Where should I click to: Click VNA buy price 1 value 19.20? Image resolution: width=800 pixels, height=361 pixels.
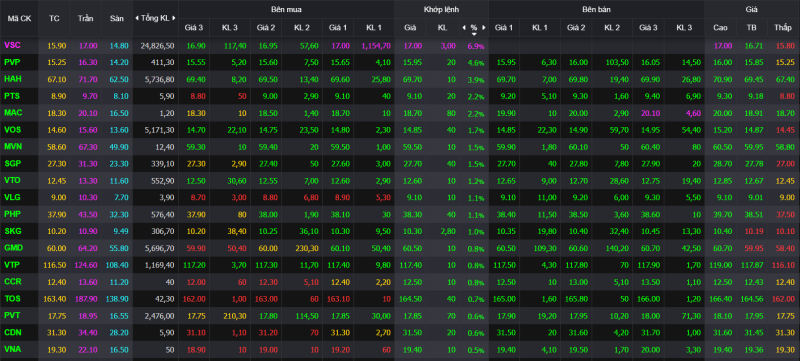coord(340,349)
